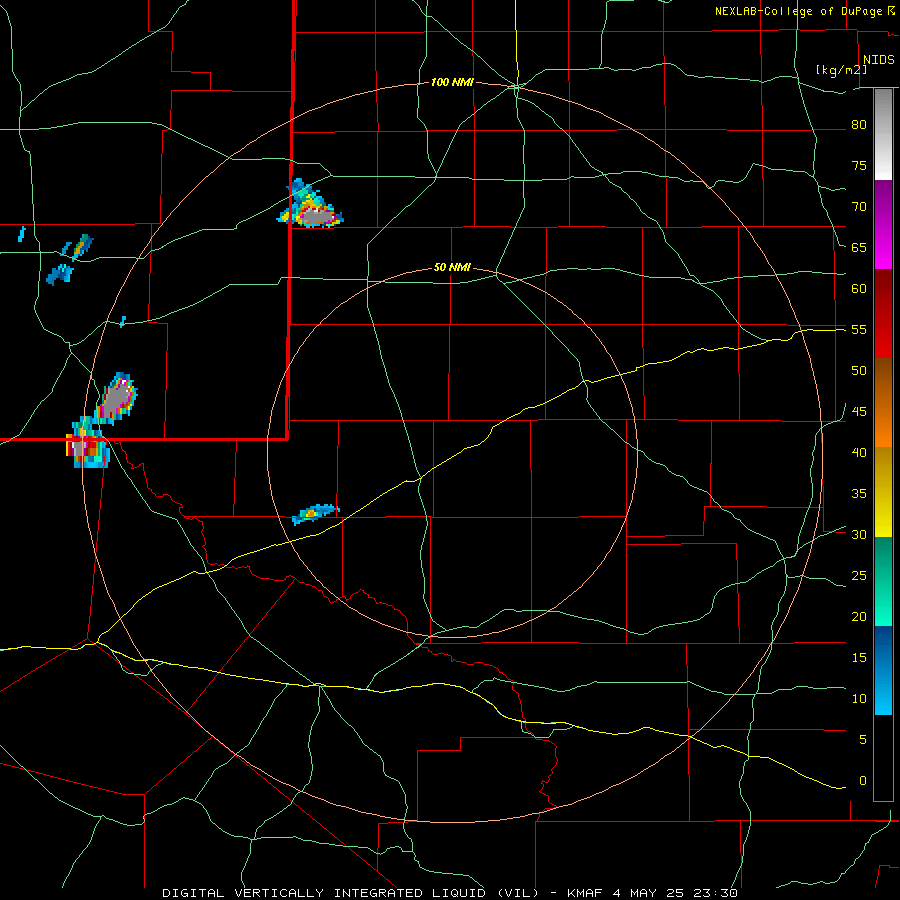Click the small storm cell inside the 50 NMI ring

click(x=315, y=513)
